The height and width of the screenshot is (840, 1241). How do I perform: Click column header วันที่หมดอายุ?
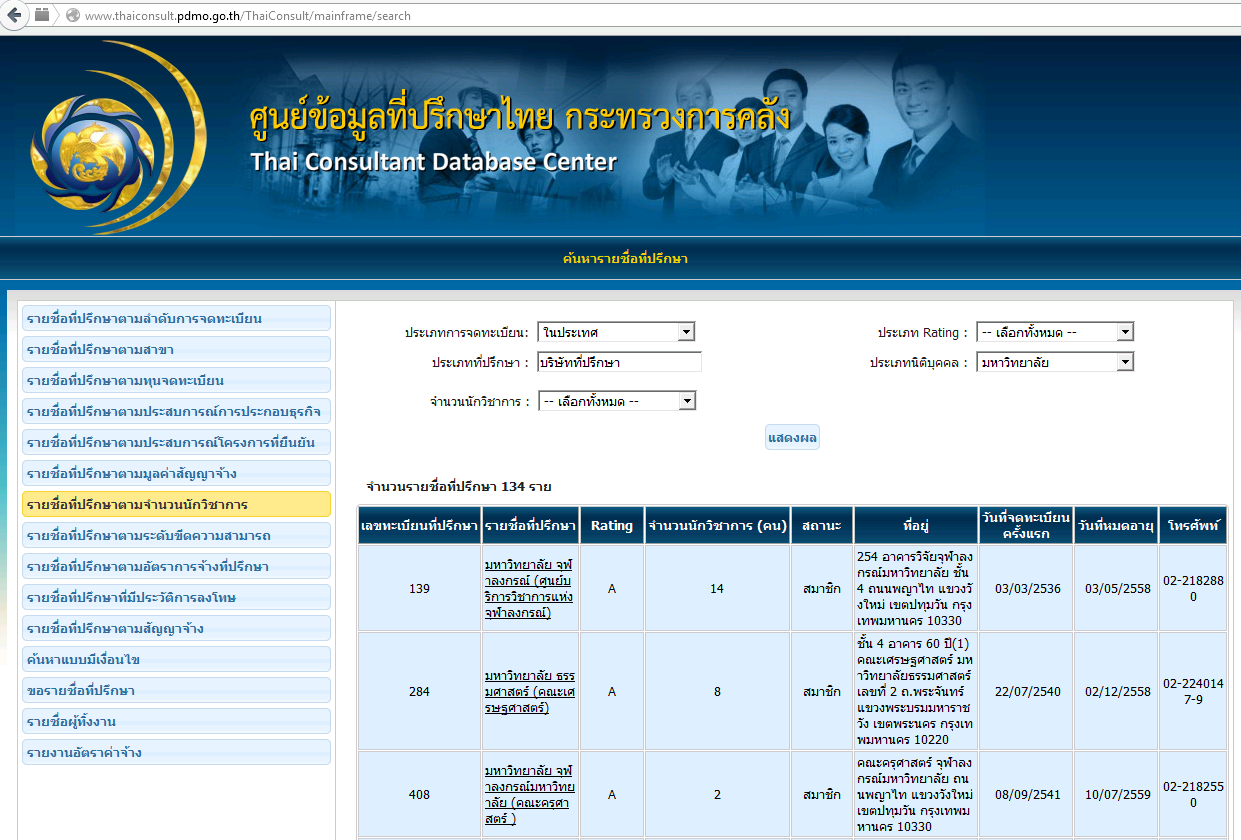click(1117, 525)
